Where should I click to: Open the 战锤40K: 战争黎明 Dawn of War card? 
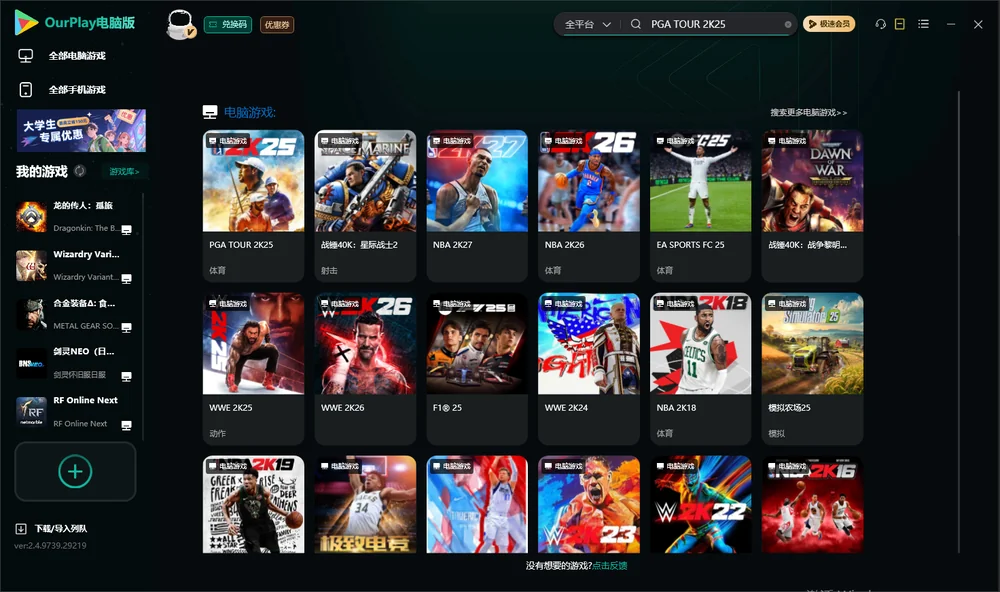pyautogui.click(x=812, y=206)
